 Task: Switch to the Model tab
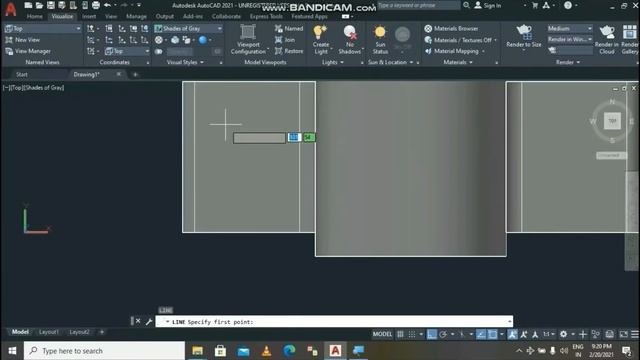click(20, 332)
